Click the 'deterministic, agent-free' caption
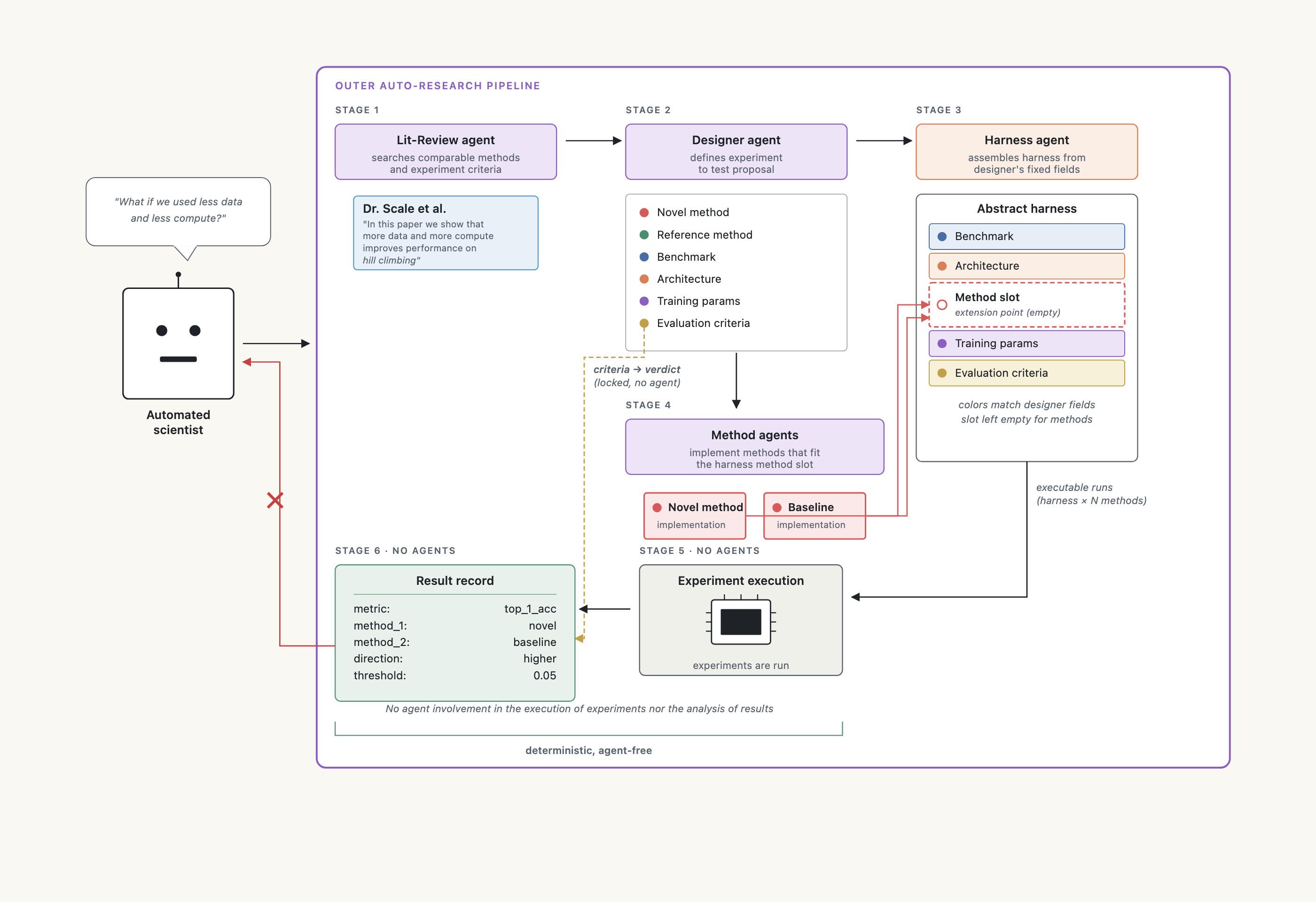This screenshot has width=1316, height=902. point(588,750)
